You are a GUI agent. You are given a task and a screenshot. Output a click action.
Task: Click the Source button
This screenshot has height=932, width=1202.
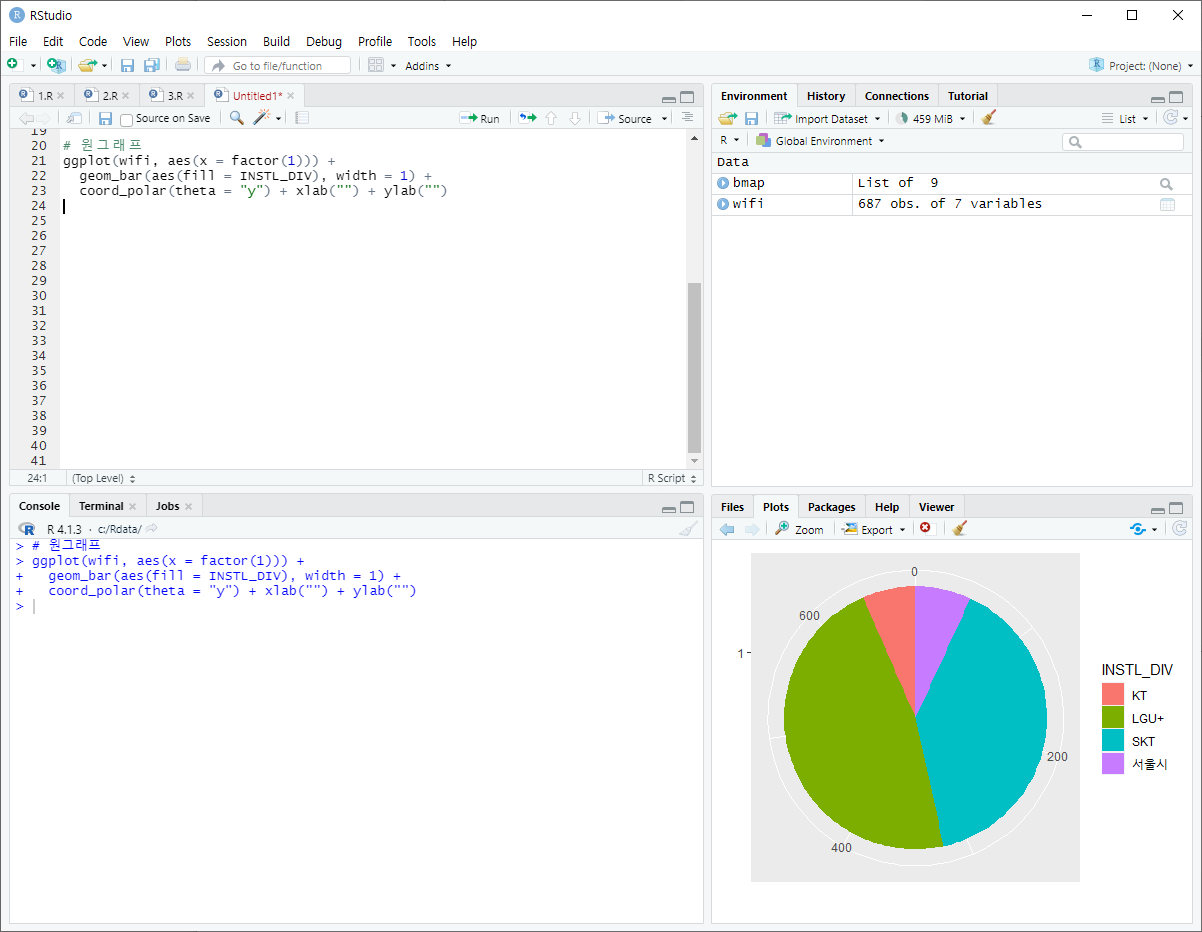point(626,118)
